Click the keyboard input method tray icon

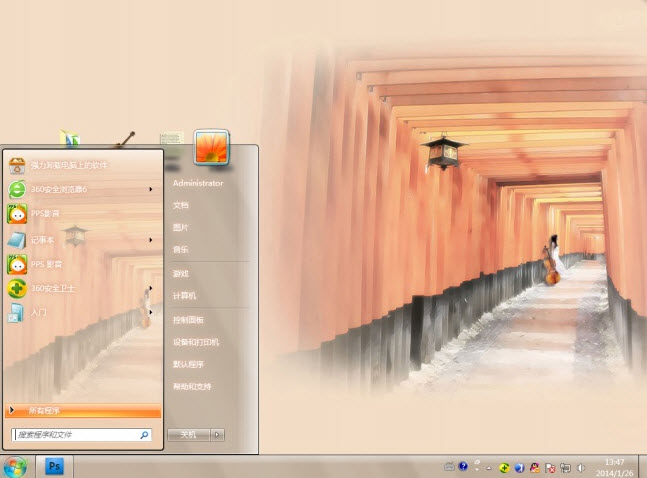click(x=449, y=467)
